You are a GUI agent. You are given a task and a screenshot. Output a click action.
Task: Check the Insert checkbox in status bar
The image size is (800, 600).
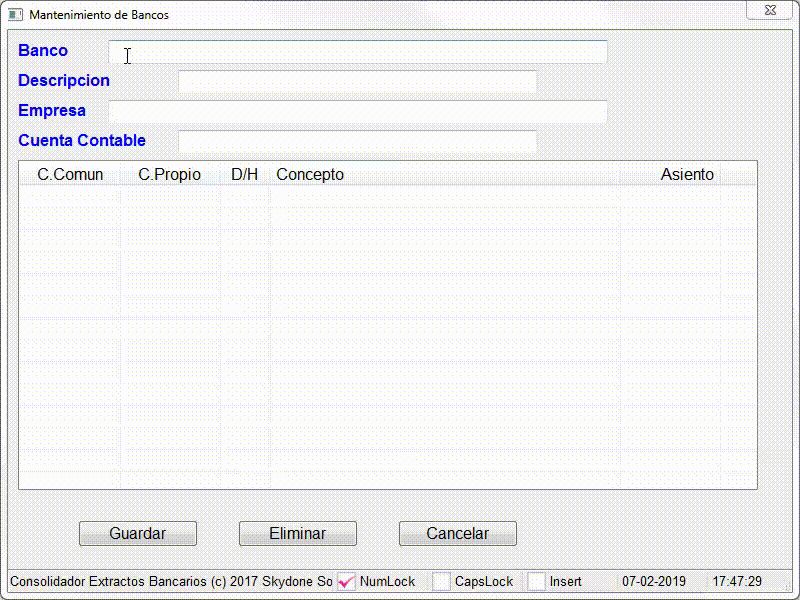coord(537,582)
